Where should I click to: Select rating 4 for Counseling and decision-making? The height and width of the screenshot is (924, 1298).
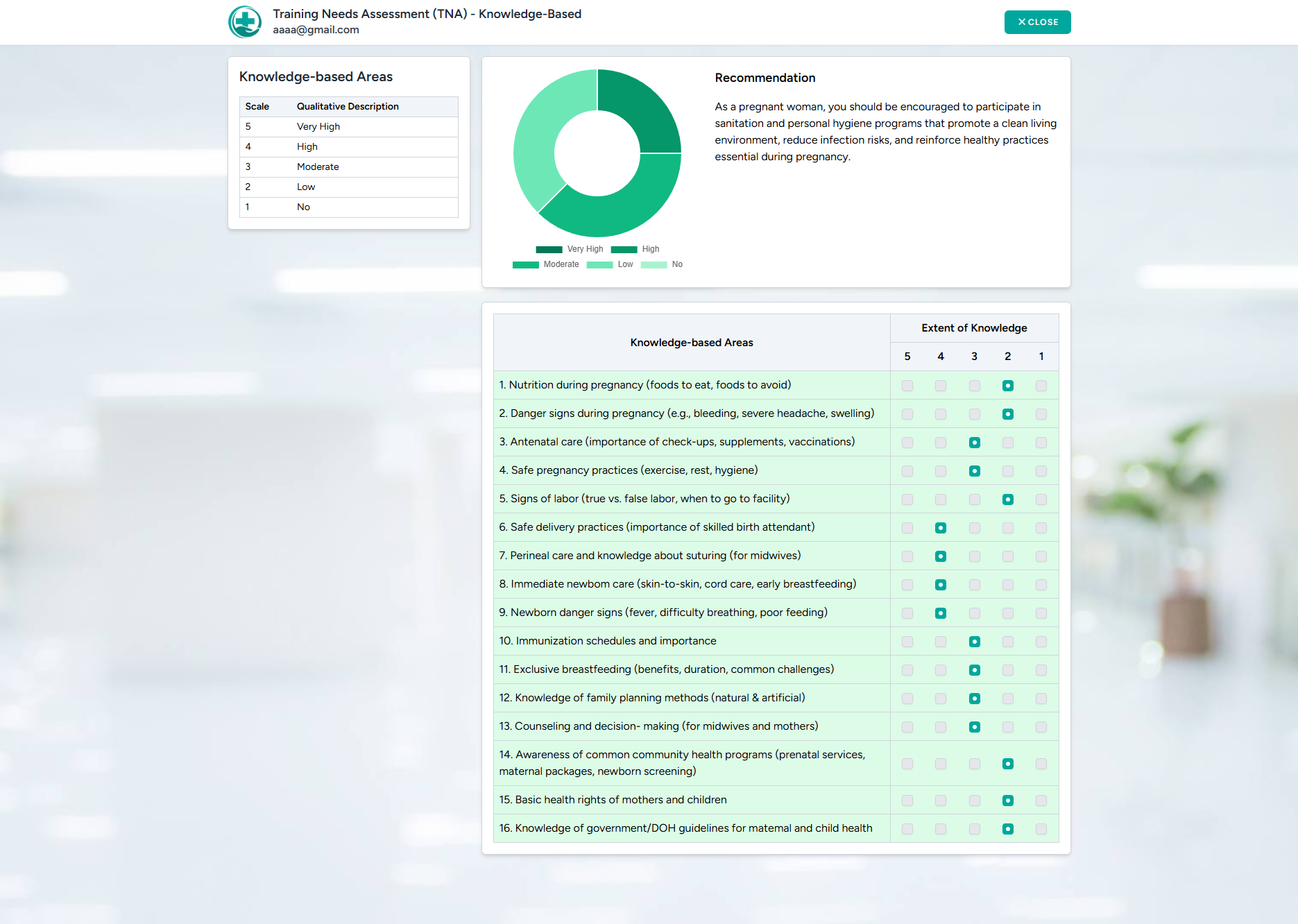(941, 726)
